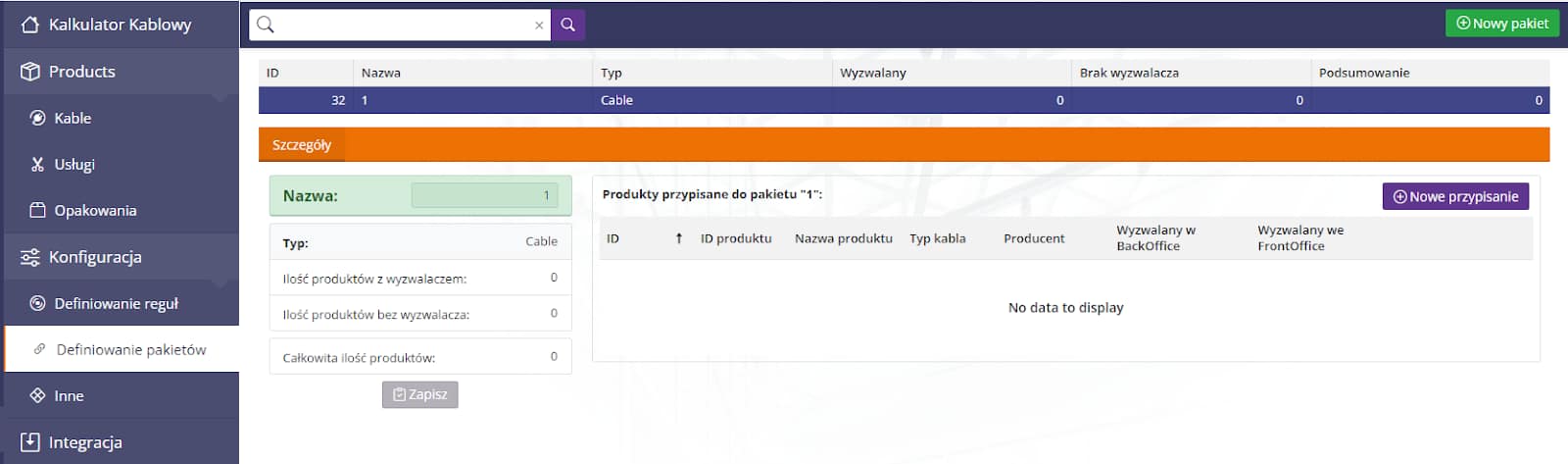1568x464 pixels.
Task: Open the Kable sidebar item
Action: [73, 118]
